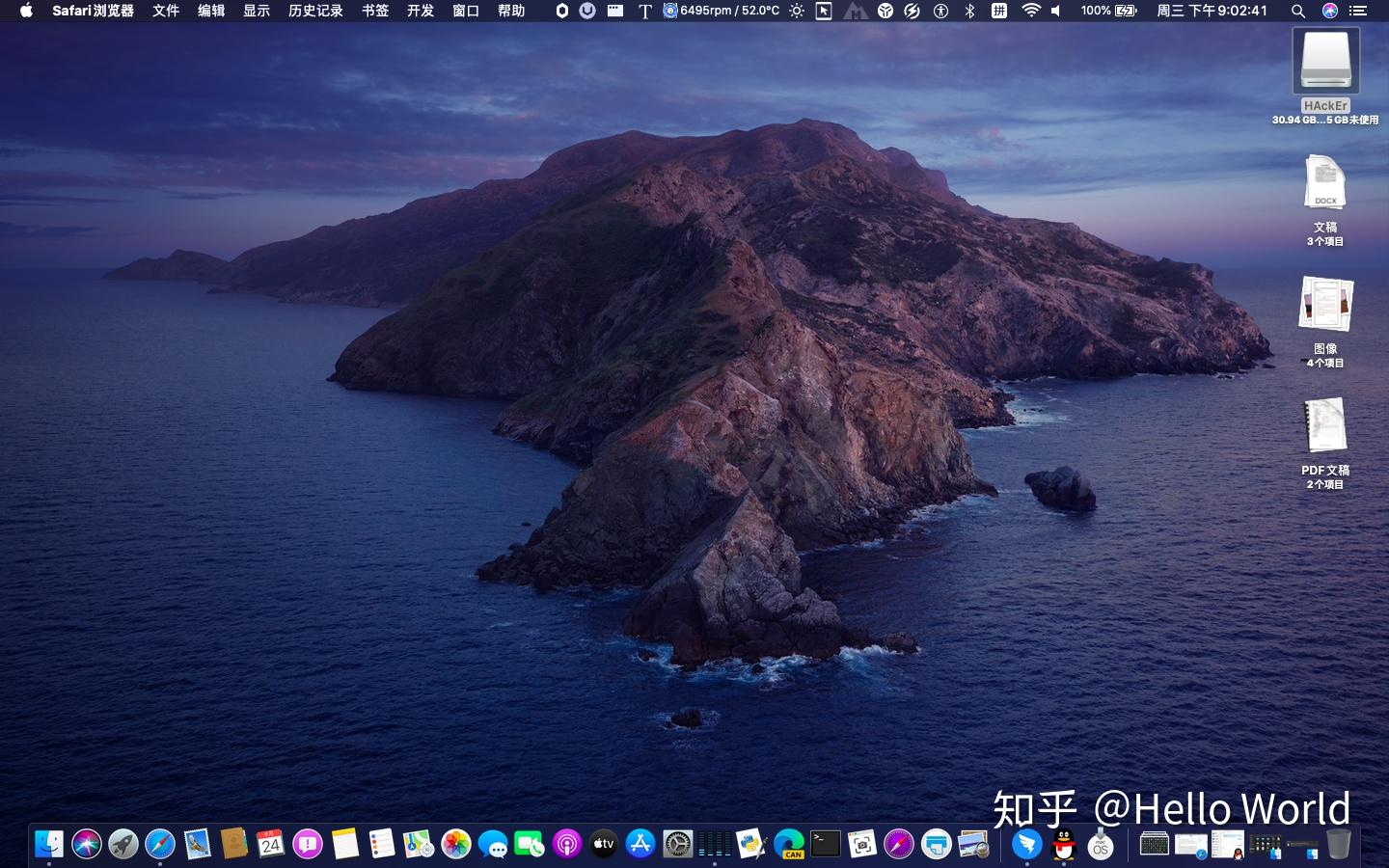The image size is (1389, 868).
Task: Launch Microsoft Edge Canary from the Dock
Action: [789, 845]
